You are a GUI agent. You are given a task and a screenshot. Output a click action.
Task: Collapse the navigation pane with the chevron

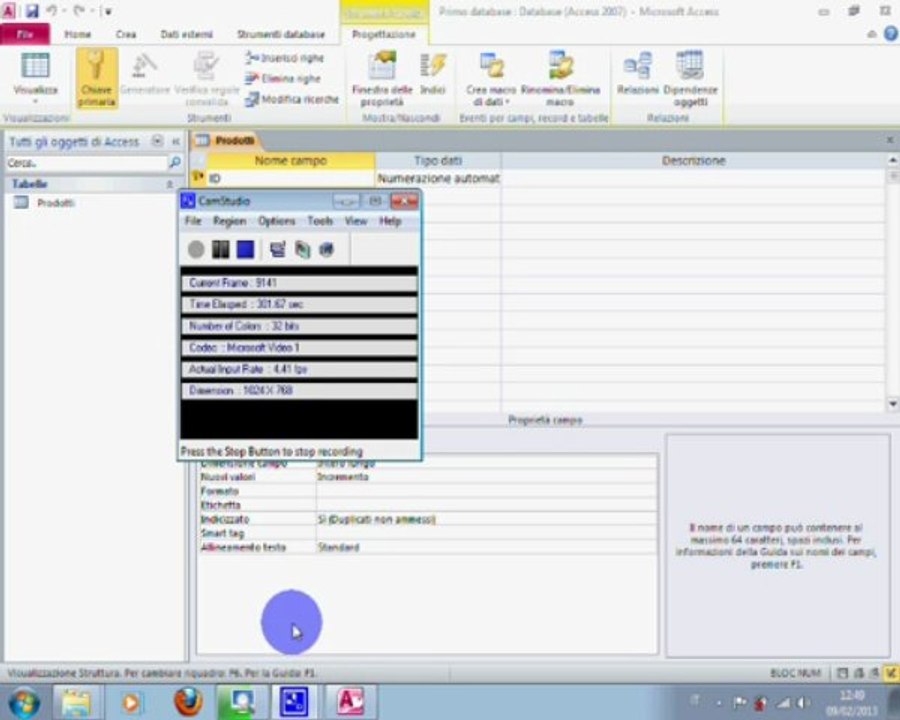pyautogui.click(x=176, y=141)
